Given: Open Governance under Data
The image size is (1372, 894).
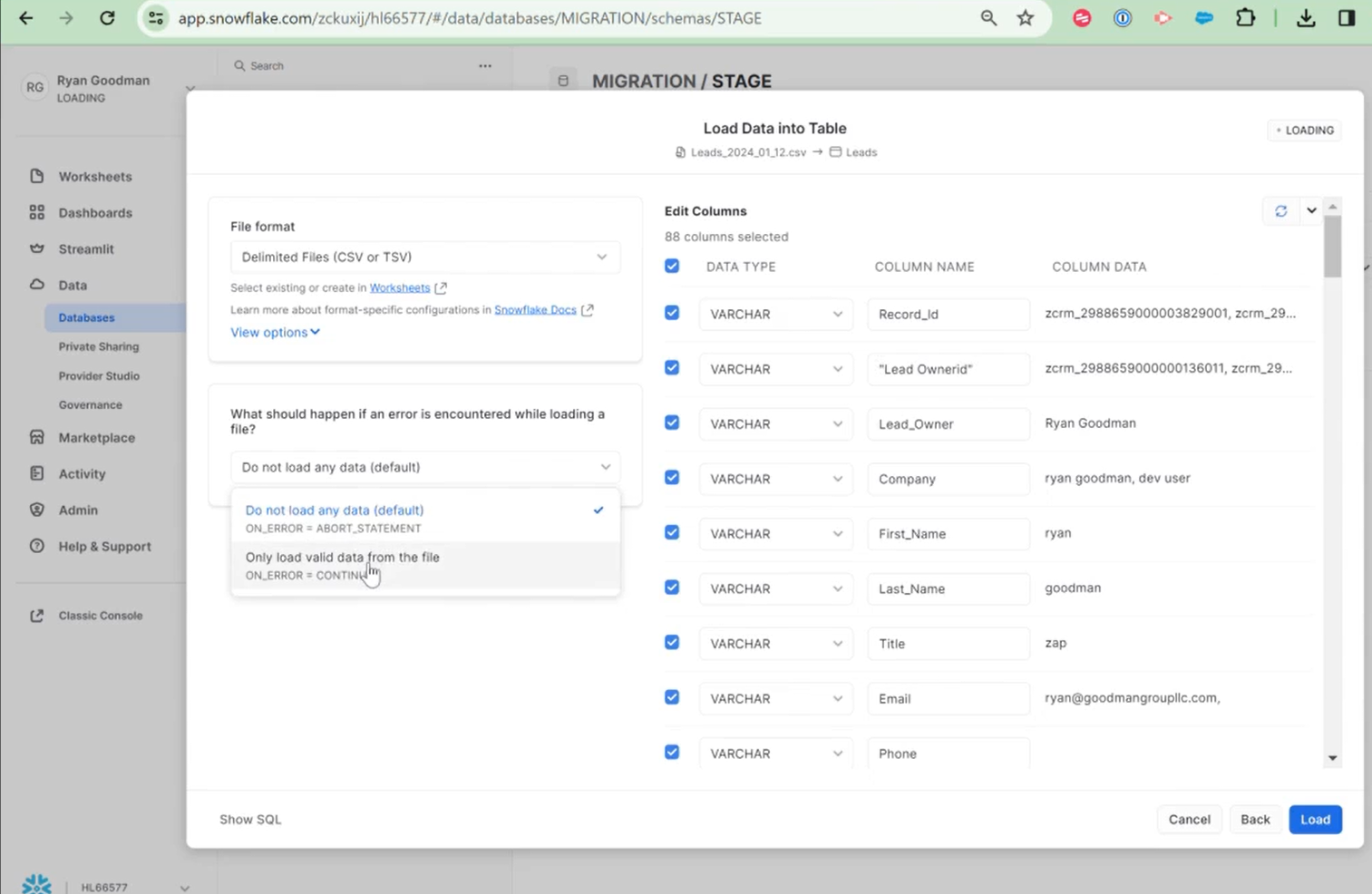Looking at the screenshot, I should click(x=90, y=405).
